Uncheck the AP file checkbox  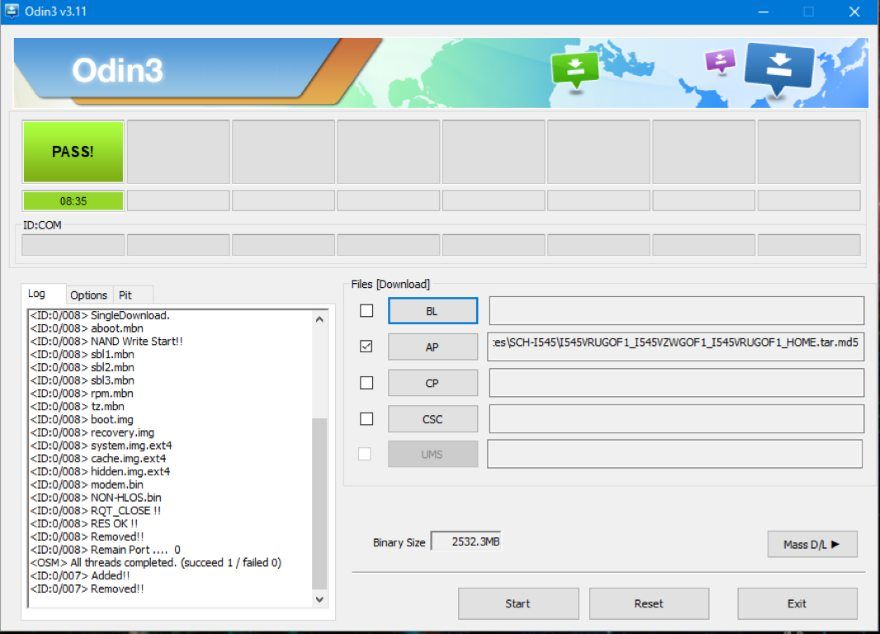click(366, 346)
